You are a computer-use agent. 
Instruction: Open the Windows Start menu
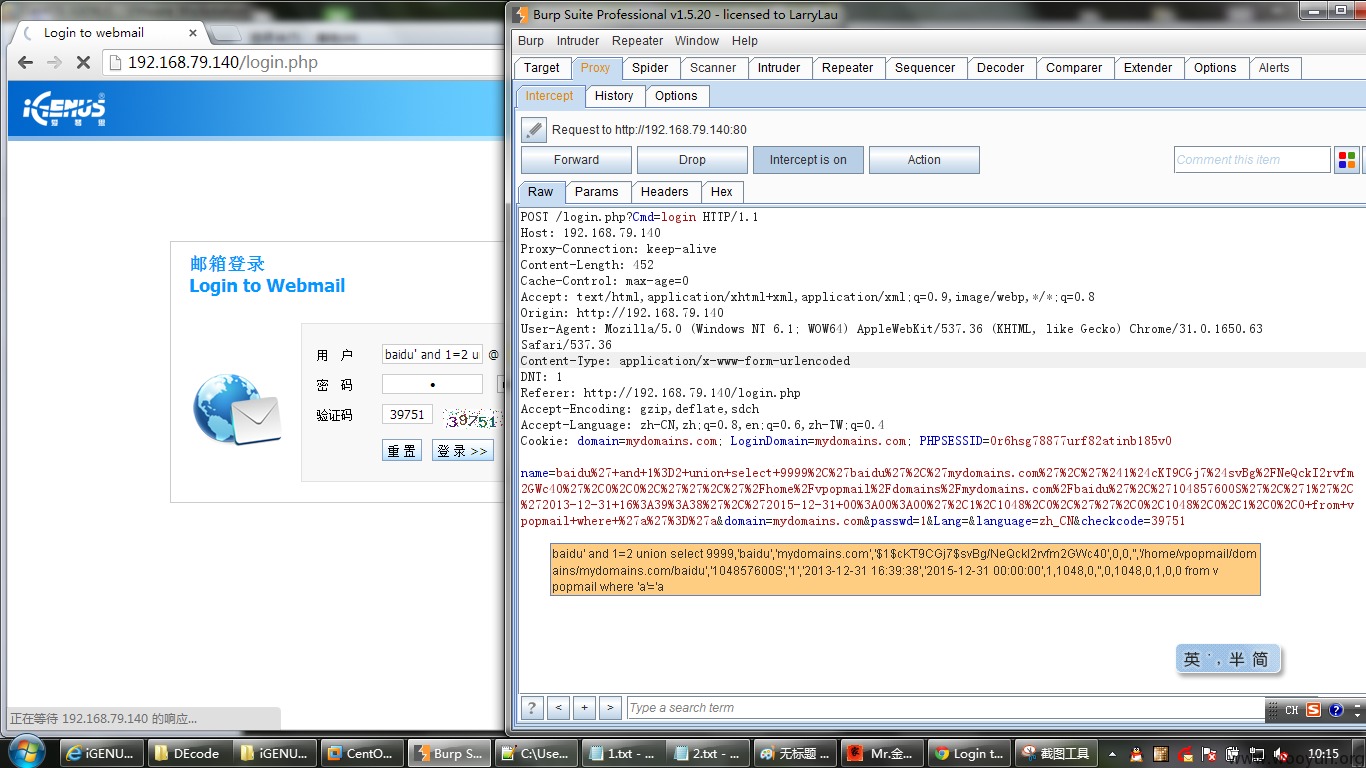[x=26, y=752]
